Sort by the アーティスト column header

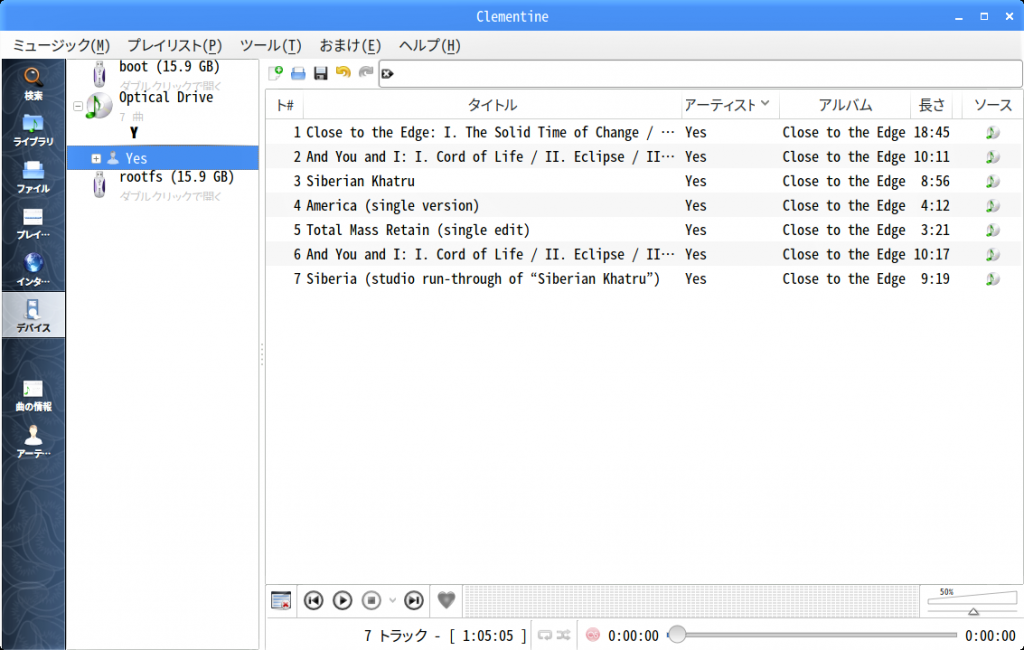[729, 105]
